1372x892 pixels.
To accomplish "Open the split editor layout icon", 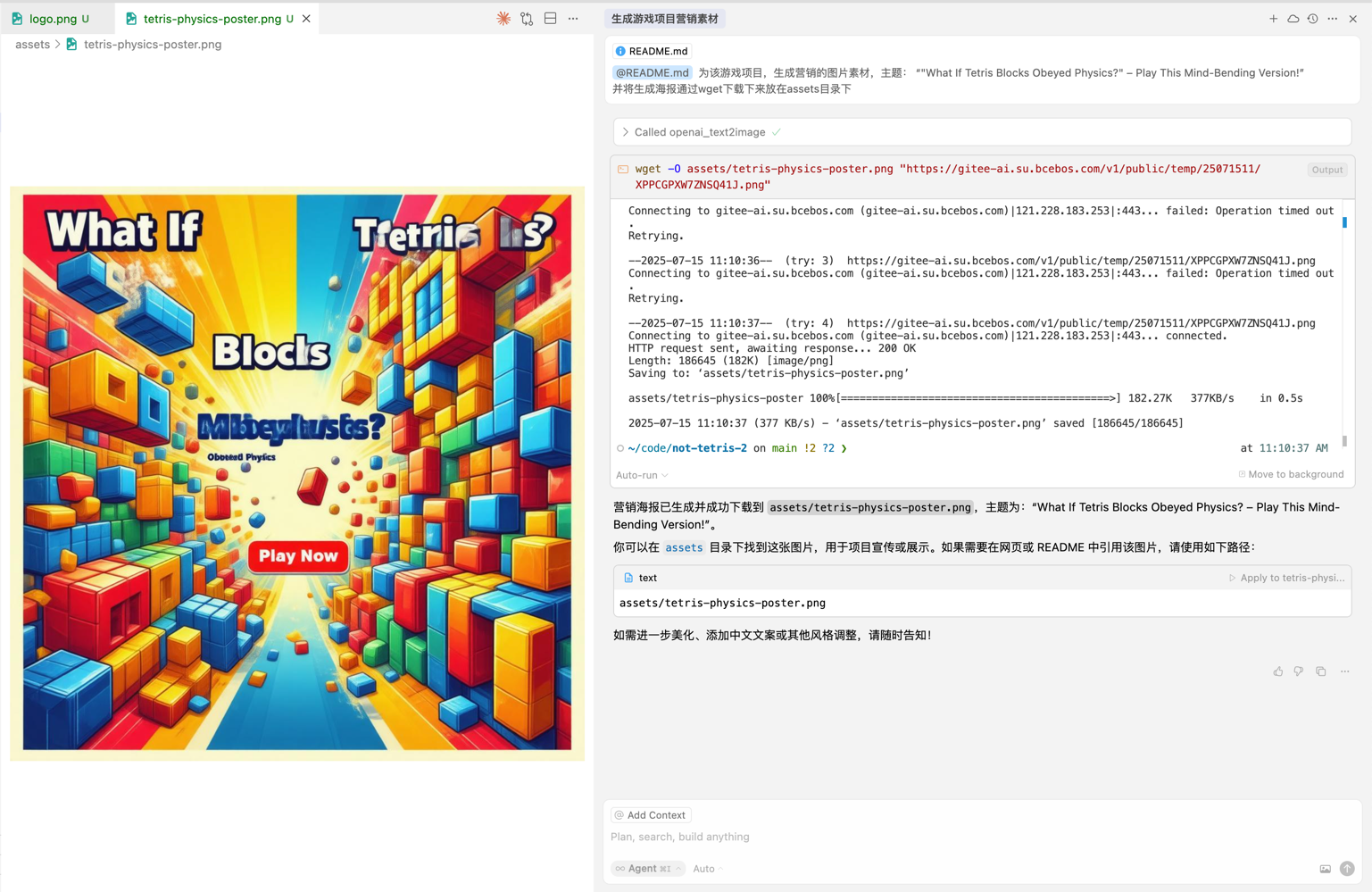I will point(551,19).
